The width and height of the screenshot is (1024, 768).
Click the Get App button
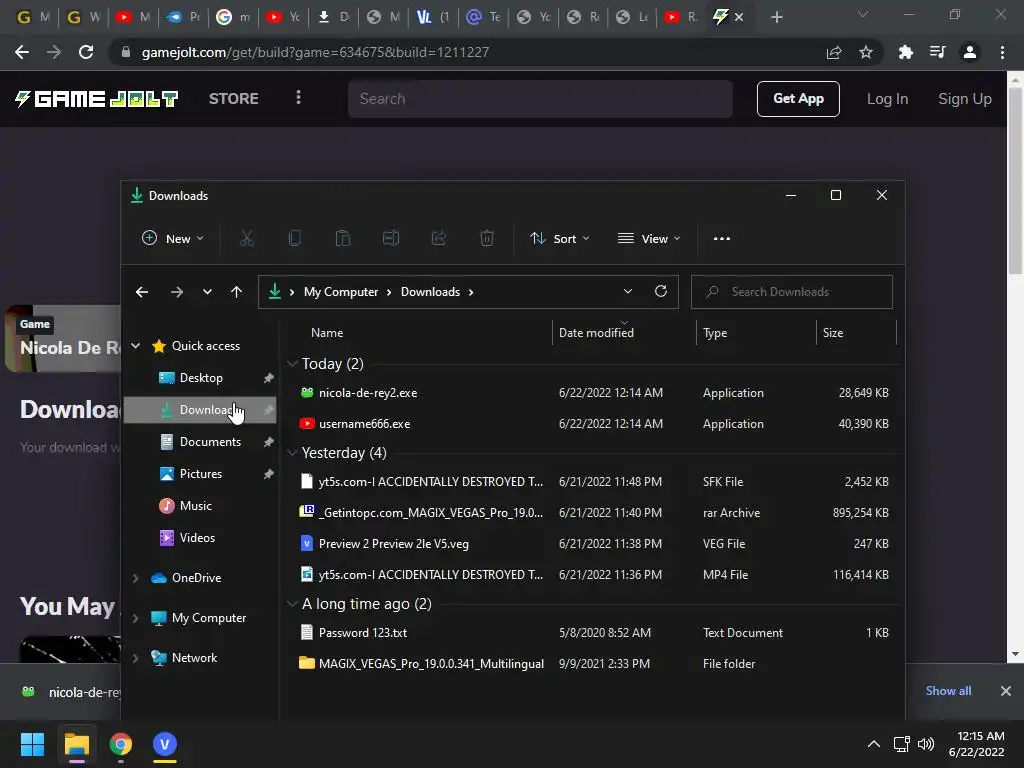coord(798,99)
